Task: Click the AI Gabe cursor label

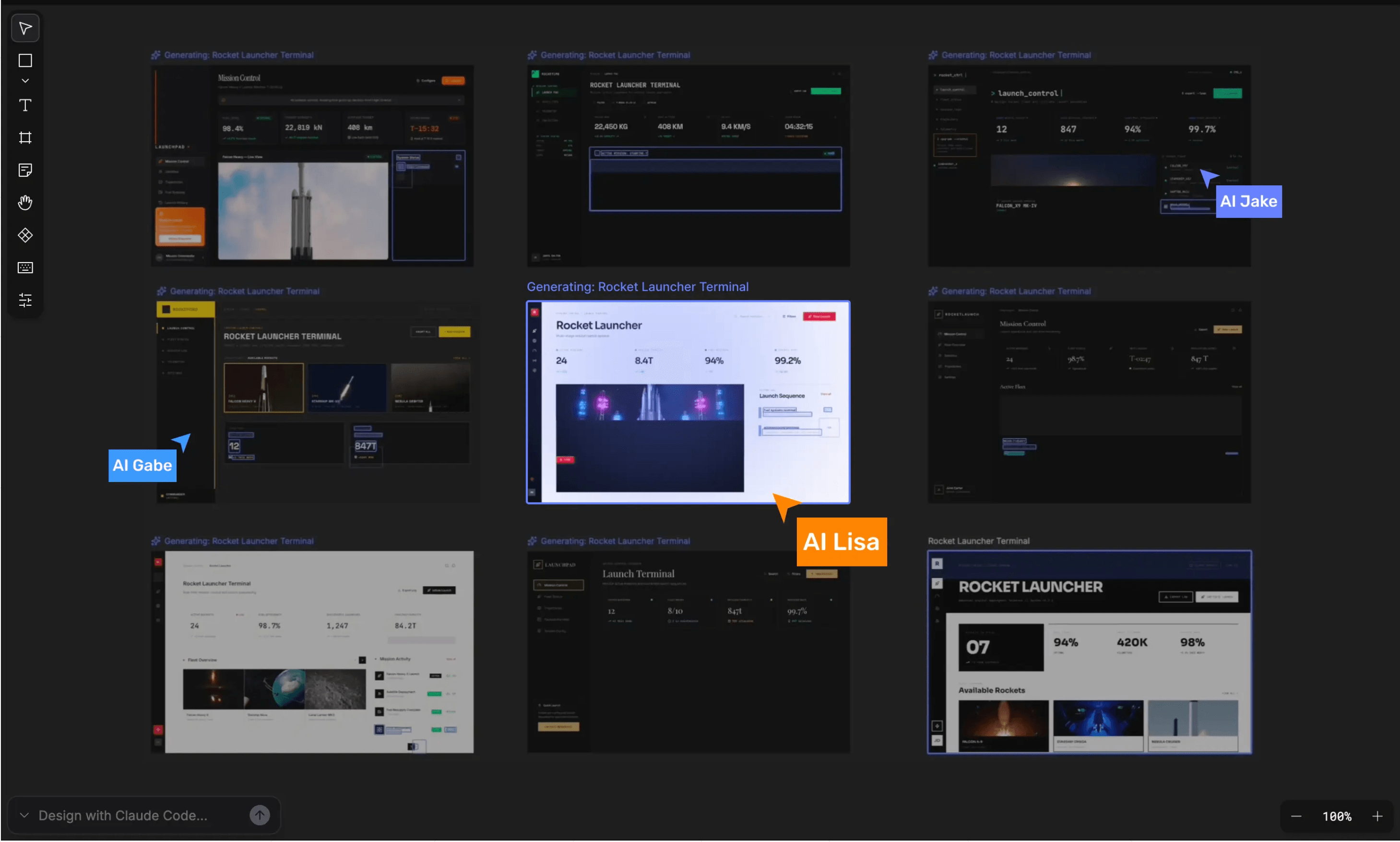Action: click(x=142, y=465)
